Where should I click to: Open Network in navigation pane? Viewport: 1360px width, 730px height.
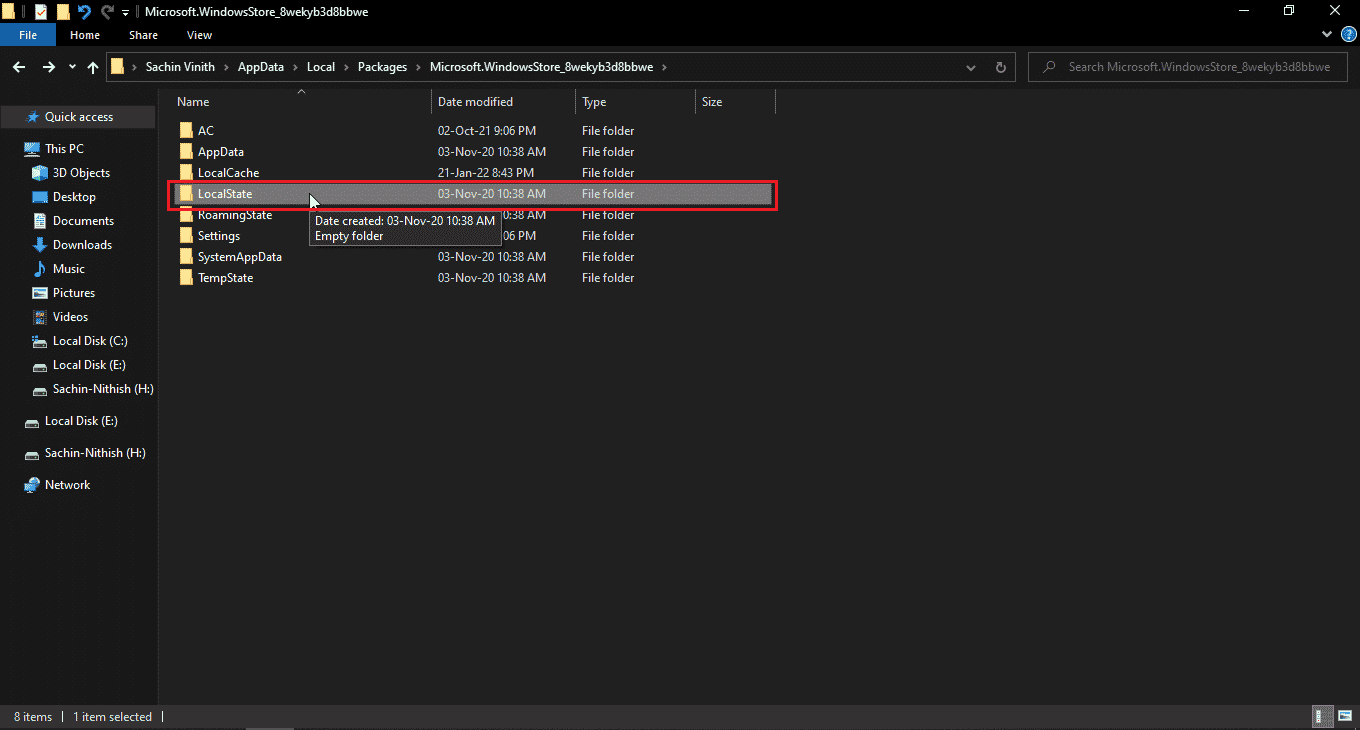coord(67,485)
